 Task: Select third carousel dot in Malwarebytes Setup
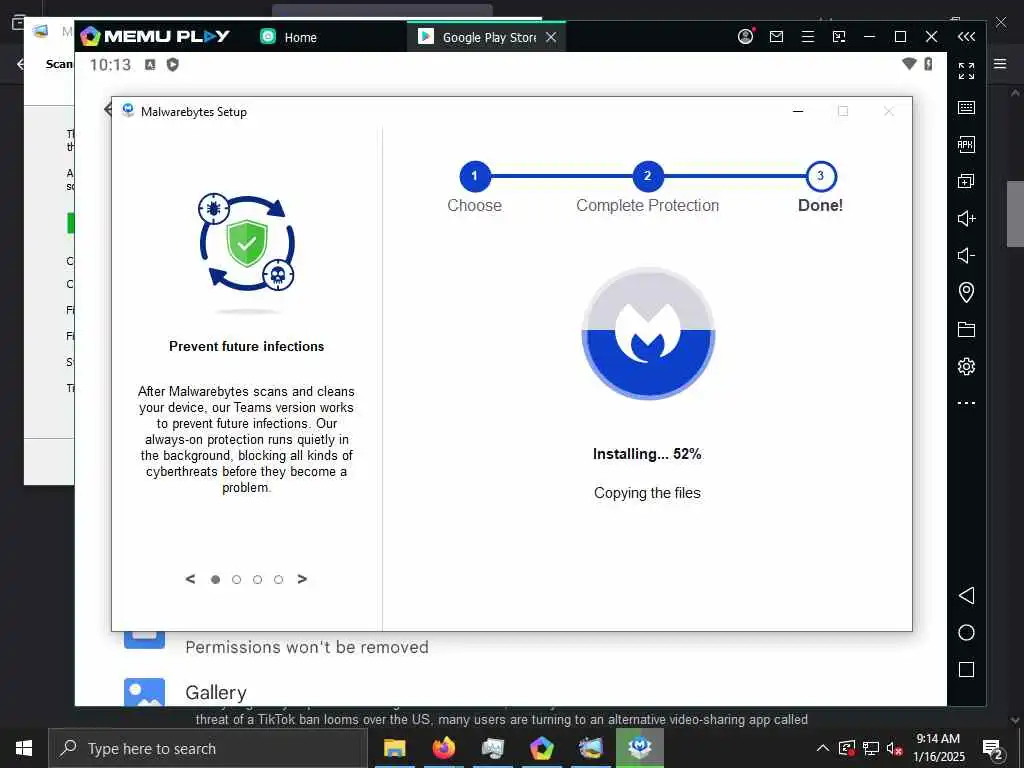[257, 579]
